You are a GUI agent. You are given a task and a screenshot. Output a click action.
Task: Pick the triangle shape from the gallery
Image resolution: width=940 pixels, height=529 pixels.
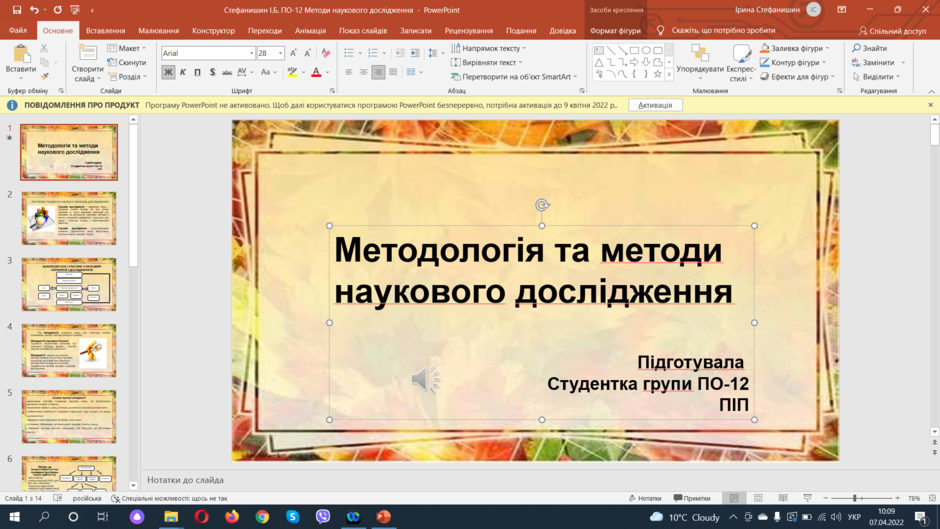coord(598,62)
